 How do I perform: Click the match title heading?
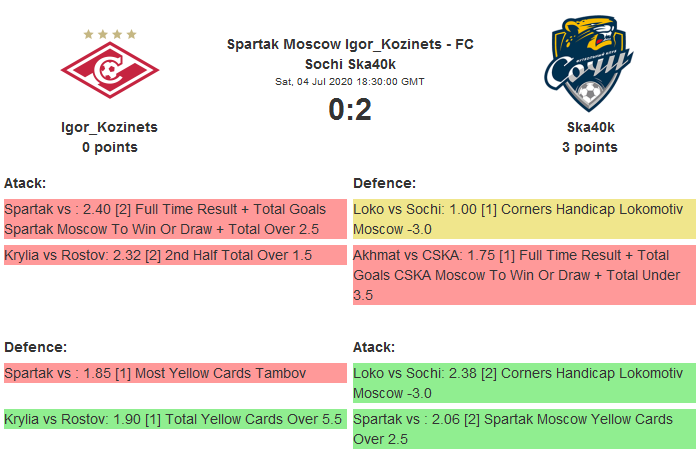(x=350, y=54)
